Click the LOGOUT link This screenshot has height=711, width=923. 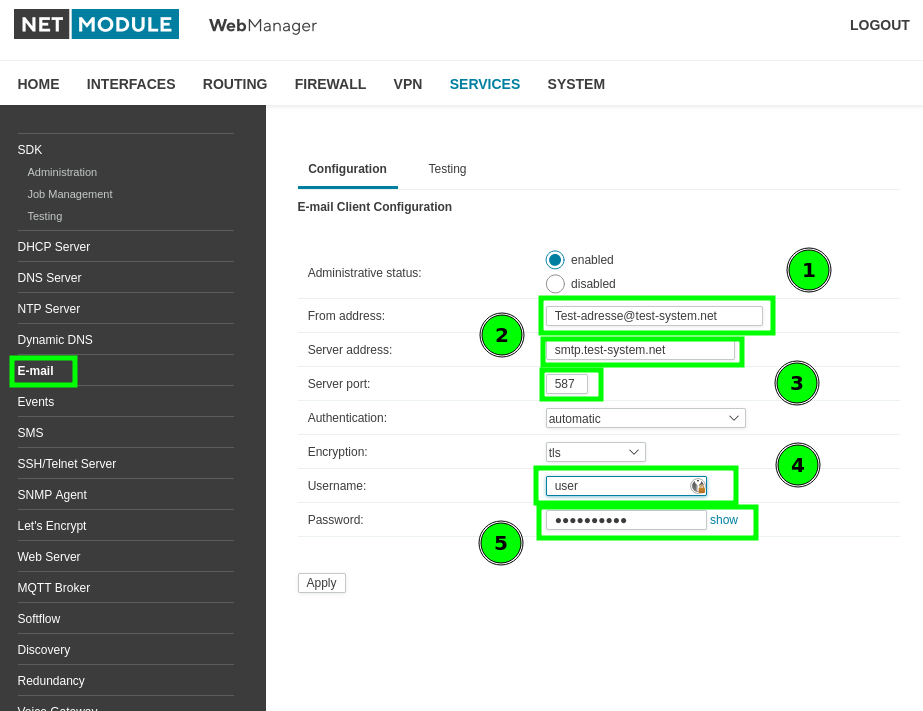click(879, 25)
